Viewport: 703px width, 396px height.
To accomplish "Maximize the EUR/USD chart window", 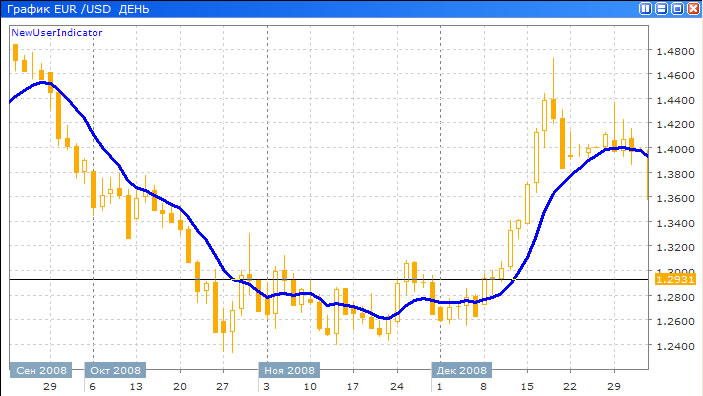I will [677, 9].
